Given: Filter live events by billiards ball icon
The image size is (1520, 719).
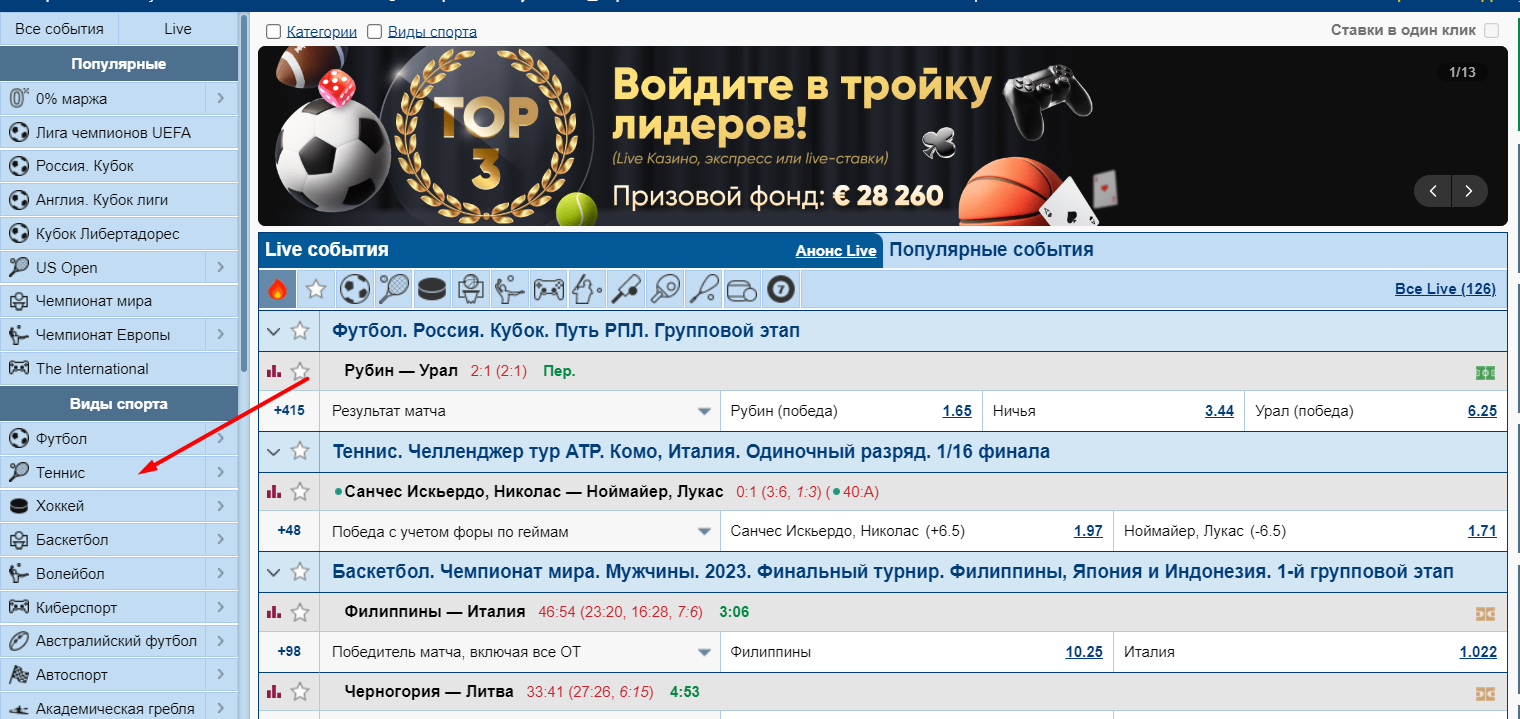Looking at the screenshot, I should (x=781, y=289).
